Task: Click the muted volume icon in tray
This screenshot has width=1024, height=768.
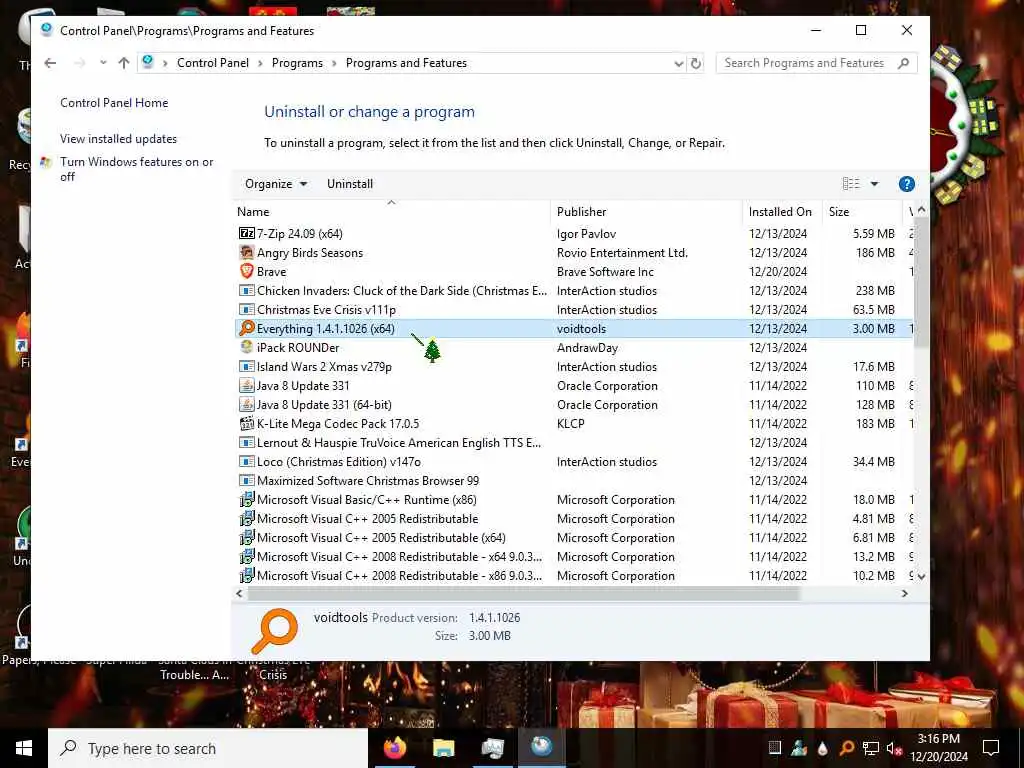Action: point(894,748)
